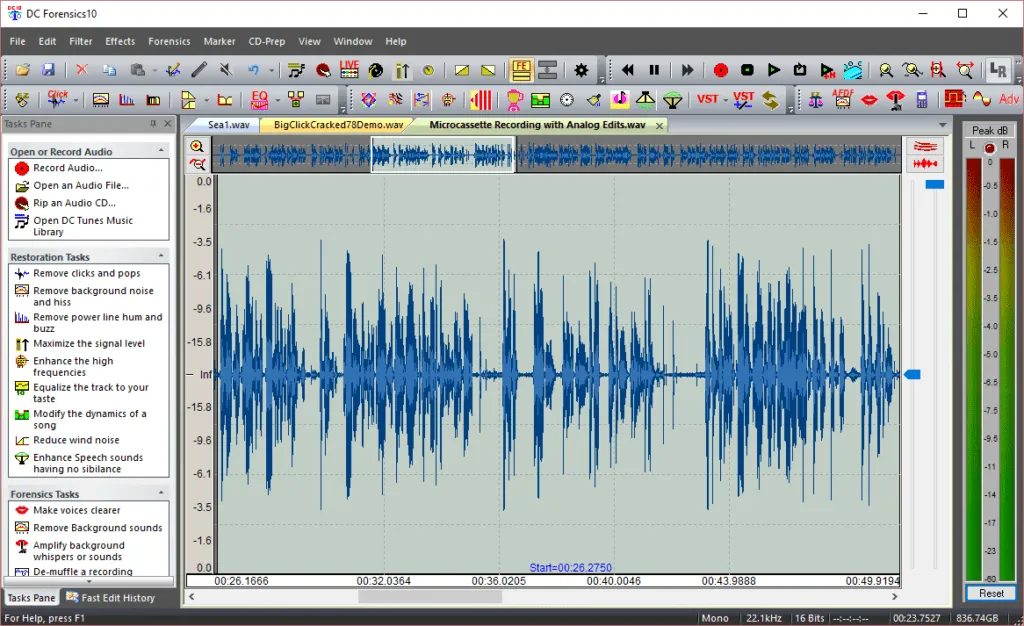Toggle the FE Fast Edit mode button
The width and height of the screenshot is (1024, 626).
[521, 70]
